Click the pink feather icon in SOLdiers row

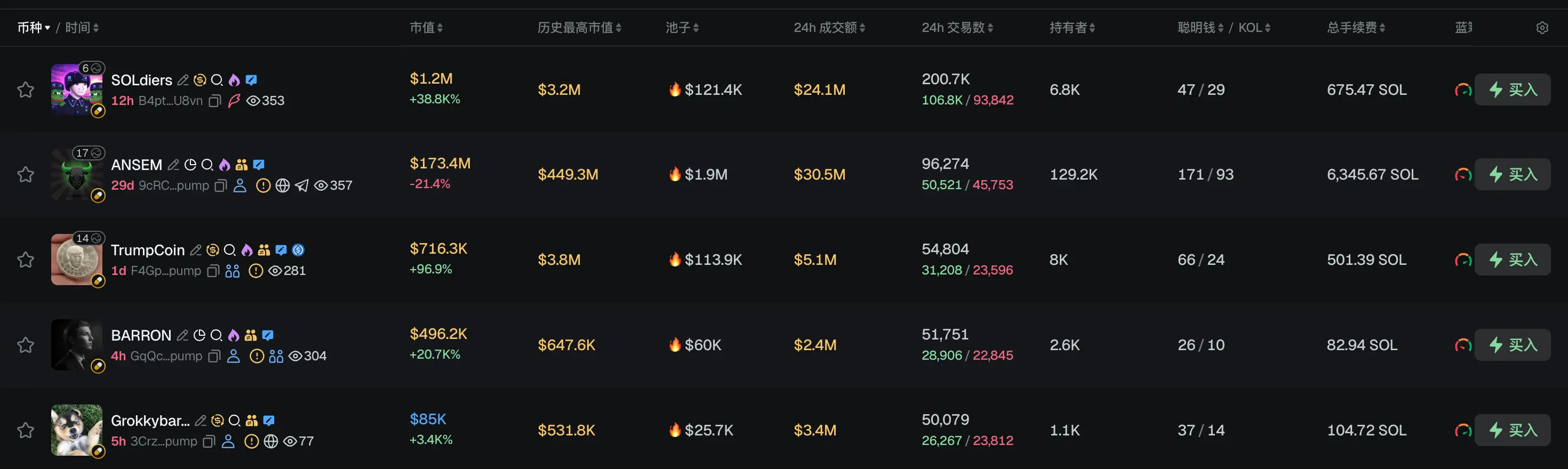(x=234, y=101)
